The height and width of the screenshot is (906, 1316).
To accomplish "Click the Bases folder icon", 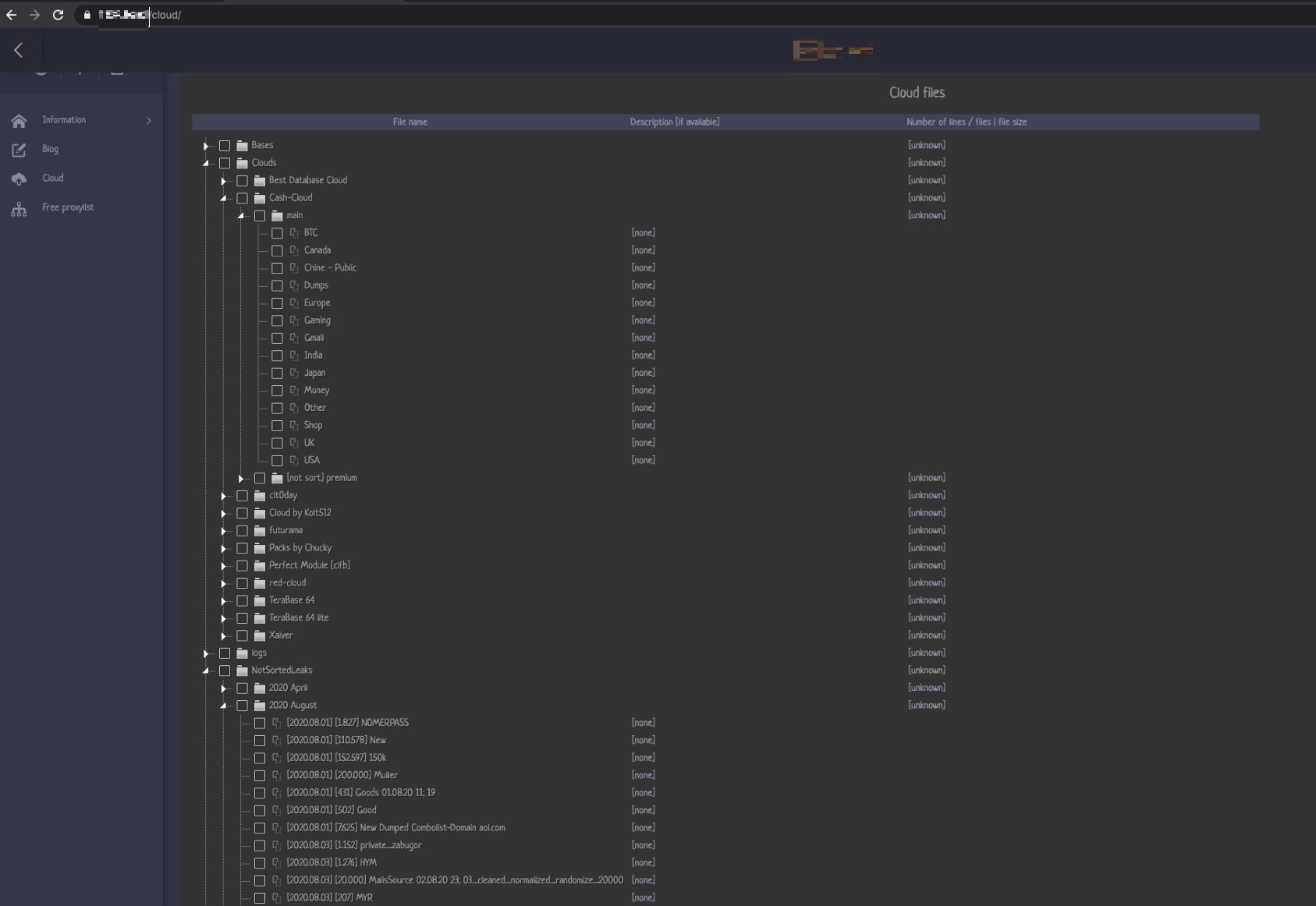I will pyautogui.click(x=243, y=146).
